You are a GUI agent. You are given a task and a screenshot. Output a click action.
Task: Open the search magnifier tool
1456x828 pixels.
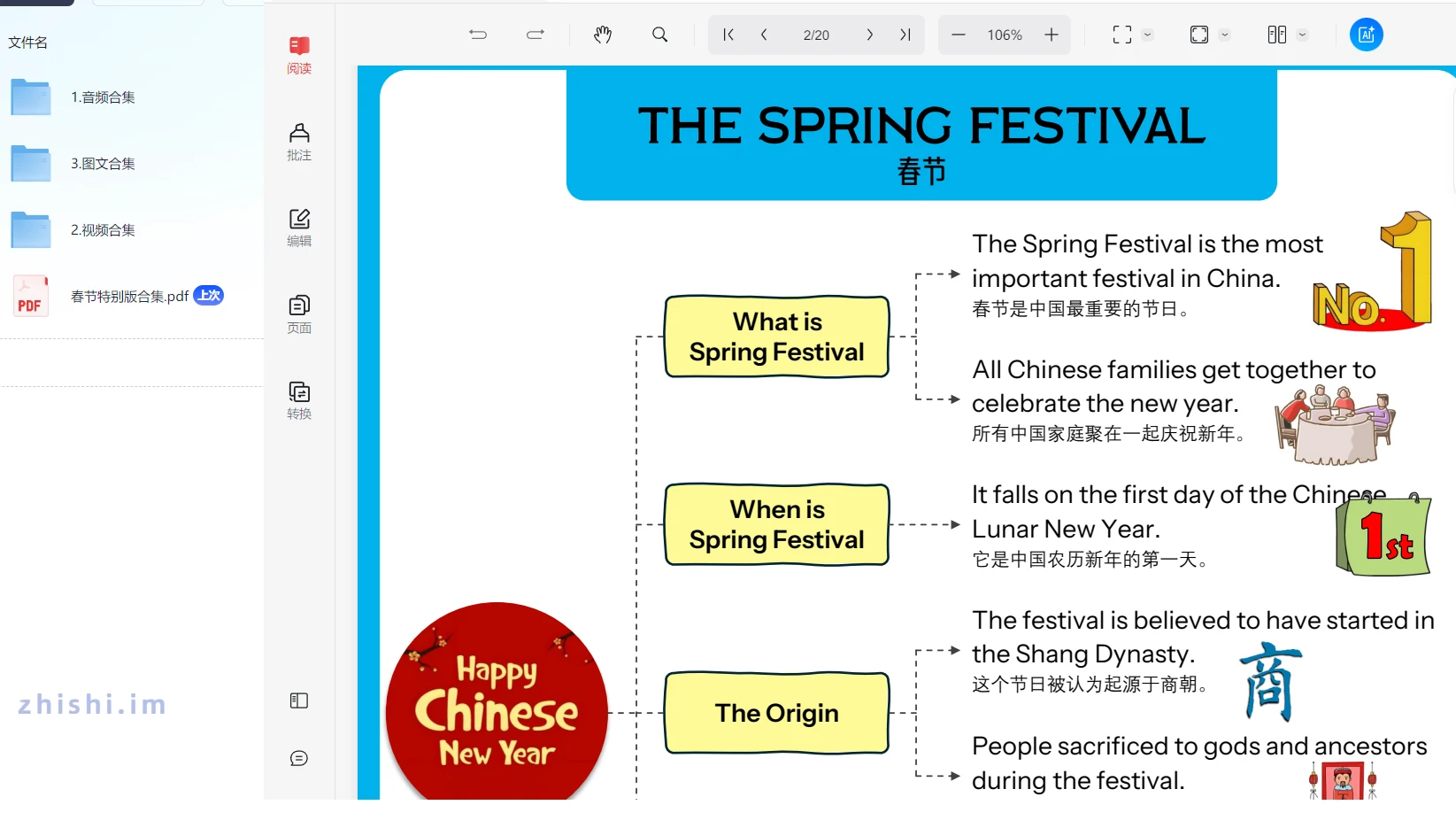pyautogui.click(x=659, y=35)
